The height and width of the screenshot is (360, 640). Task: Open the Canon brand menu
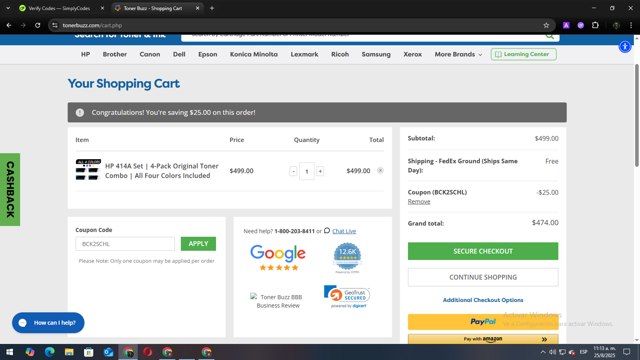pos(150,54)
